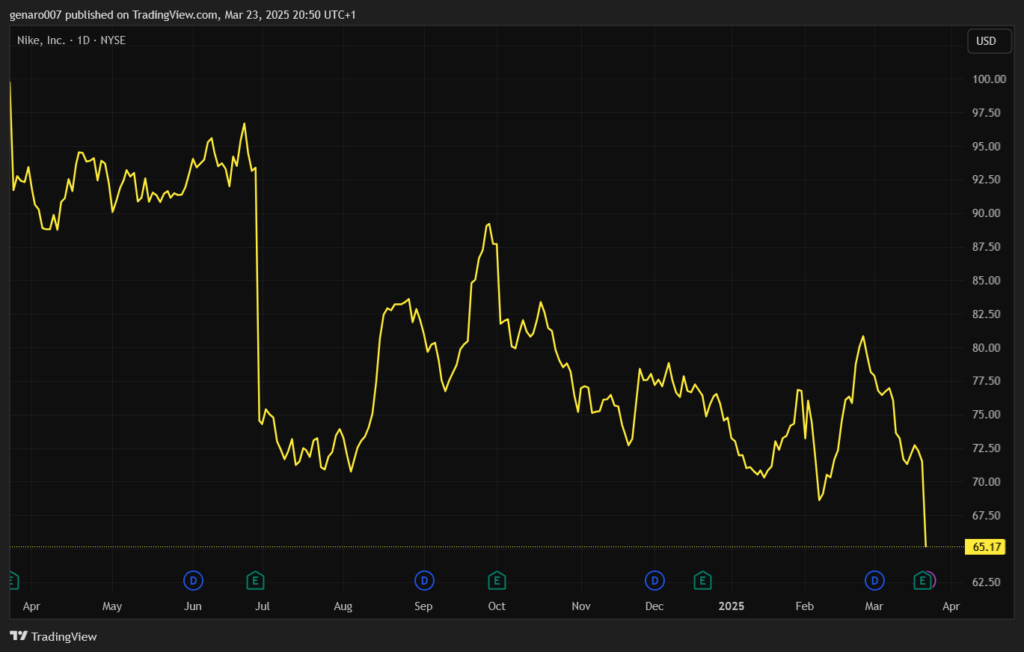Click the 65.17 current price label

tap(986, 547)
